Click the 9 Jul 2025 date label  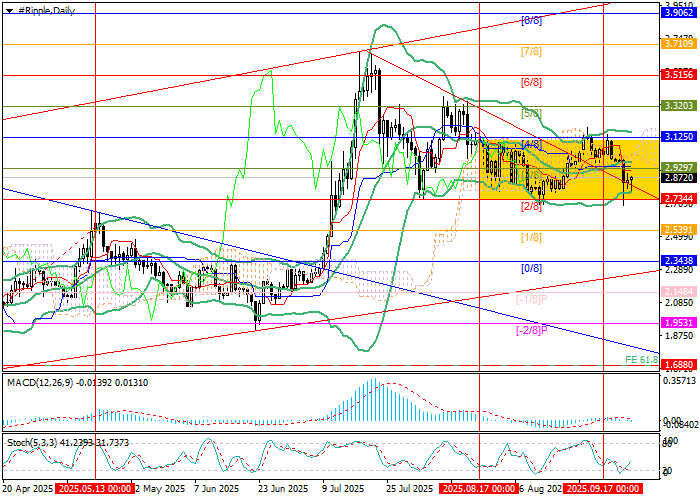click(x=345, y=488)
